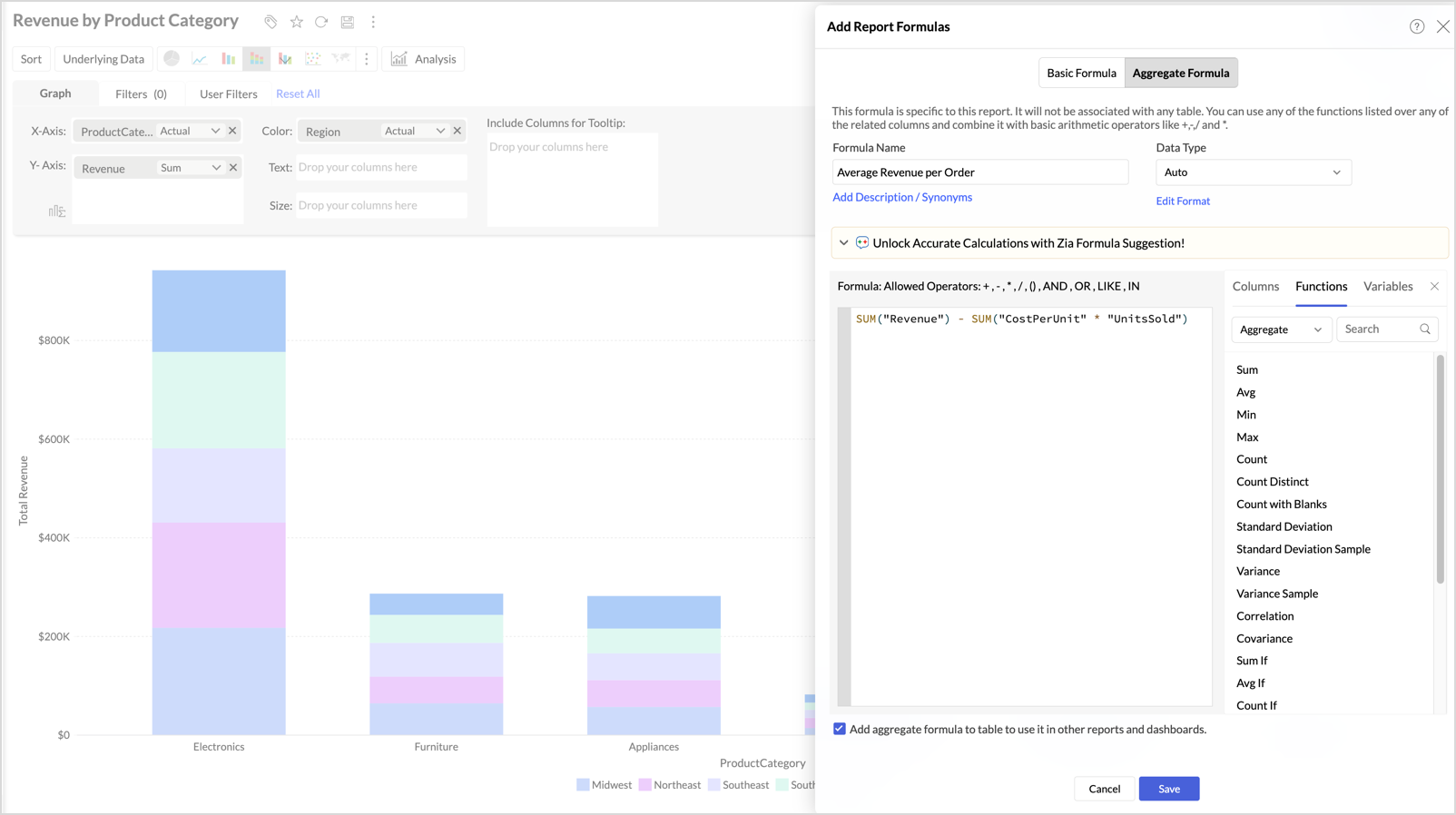Open the Aggregate function category dropdown
Image resolution: width=1456 pixels, height=815 pixels.
tap(1280, 329)
